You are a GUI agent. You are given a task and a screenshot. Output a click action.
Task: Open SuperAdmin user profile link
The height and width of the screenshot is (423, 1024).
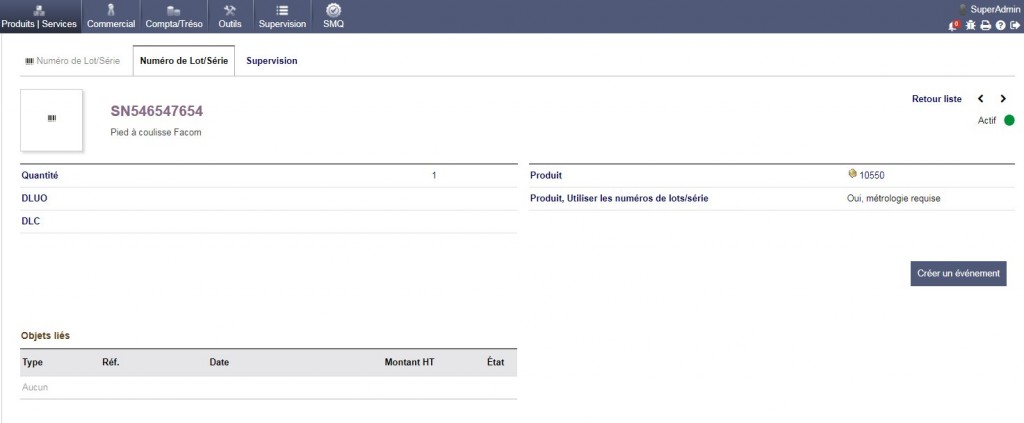coord(995,9)
